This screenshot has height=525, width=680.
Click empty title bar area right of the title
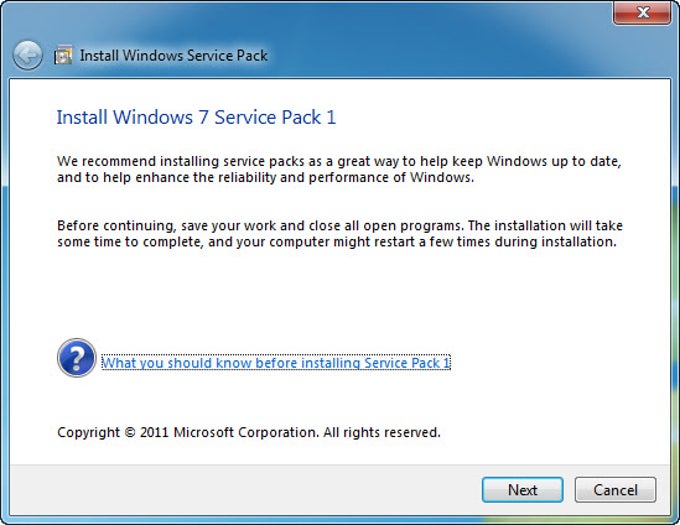tap(450, 55)
